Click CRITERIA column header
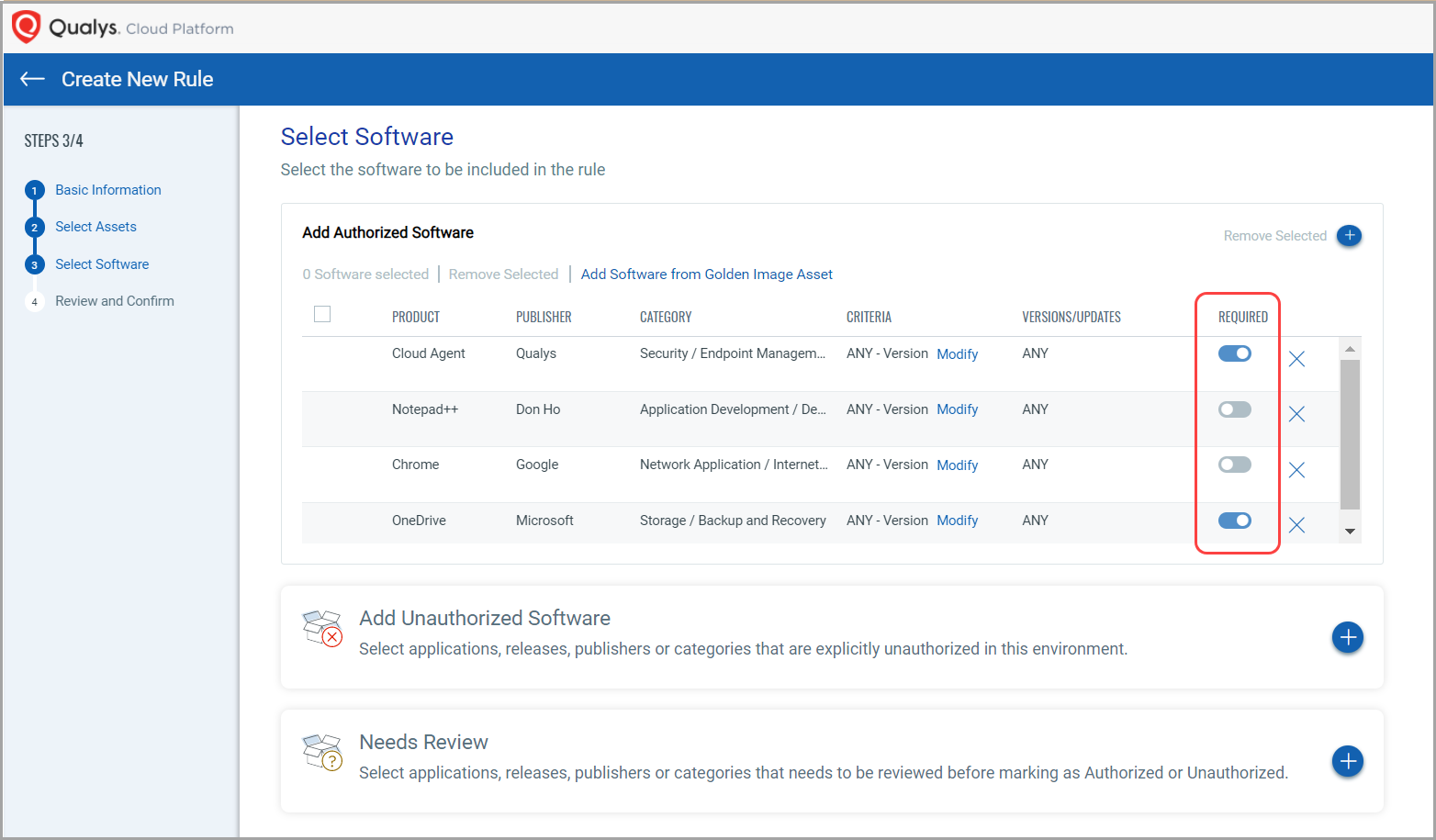This screenshot has width=1436, height=840. (869, 317)
